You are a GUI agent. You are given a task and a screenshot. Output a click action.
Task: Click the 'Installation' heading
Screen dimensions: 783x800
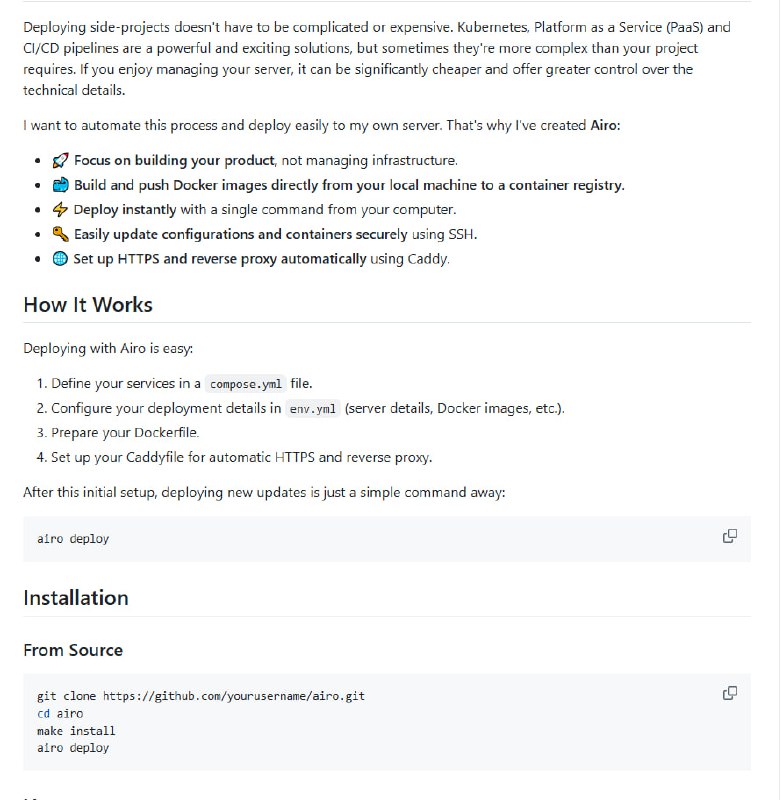76,598
